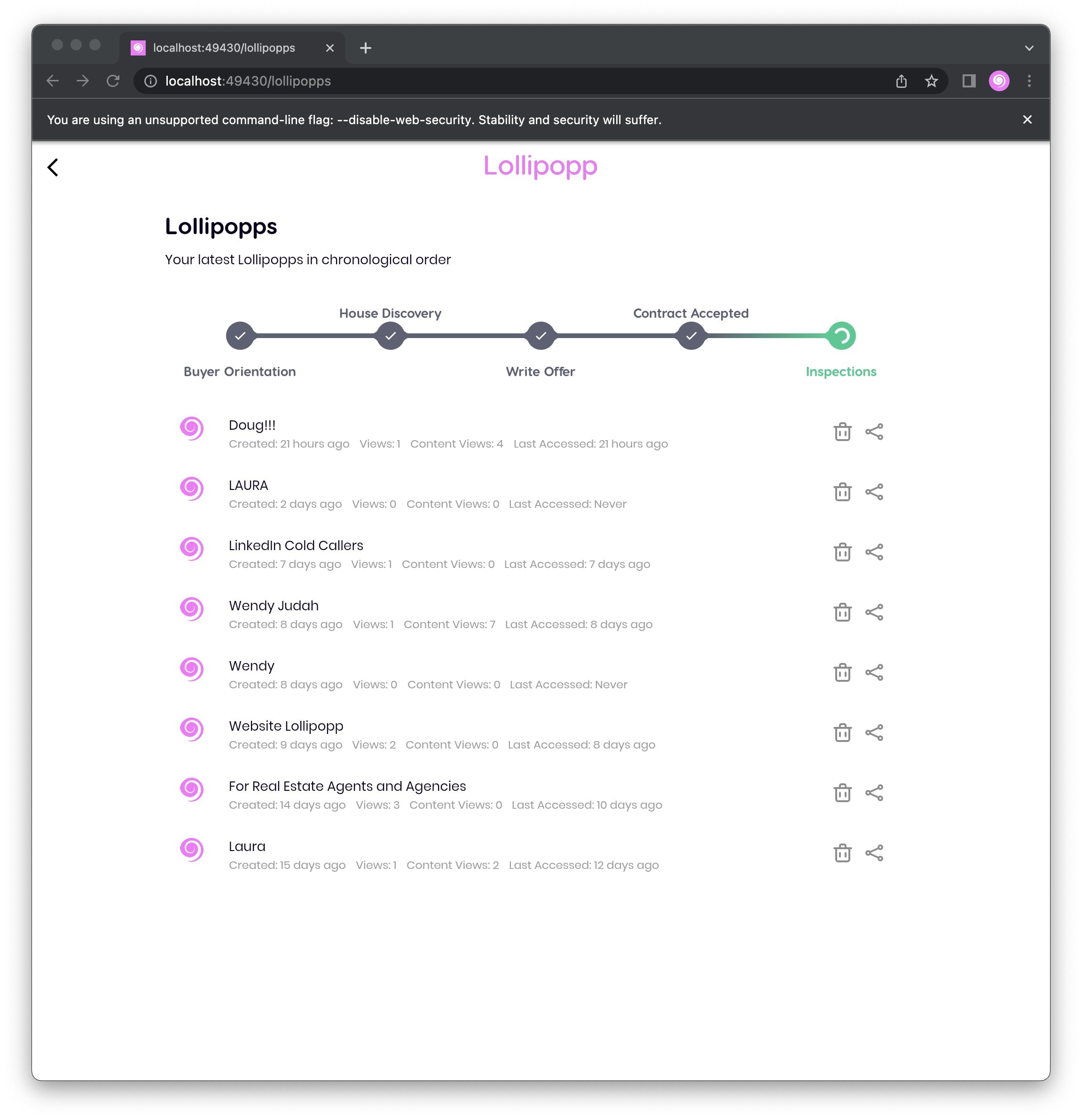Share For Real Estate Agents and Agencies
The width and height of the screenshot is (1082, 1120).
pyautogui.click(x=874, y=793)
